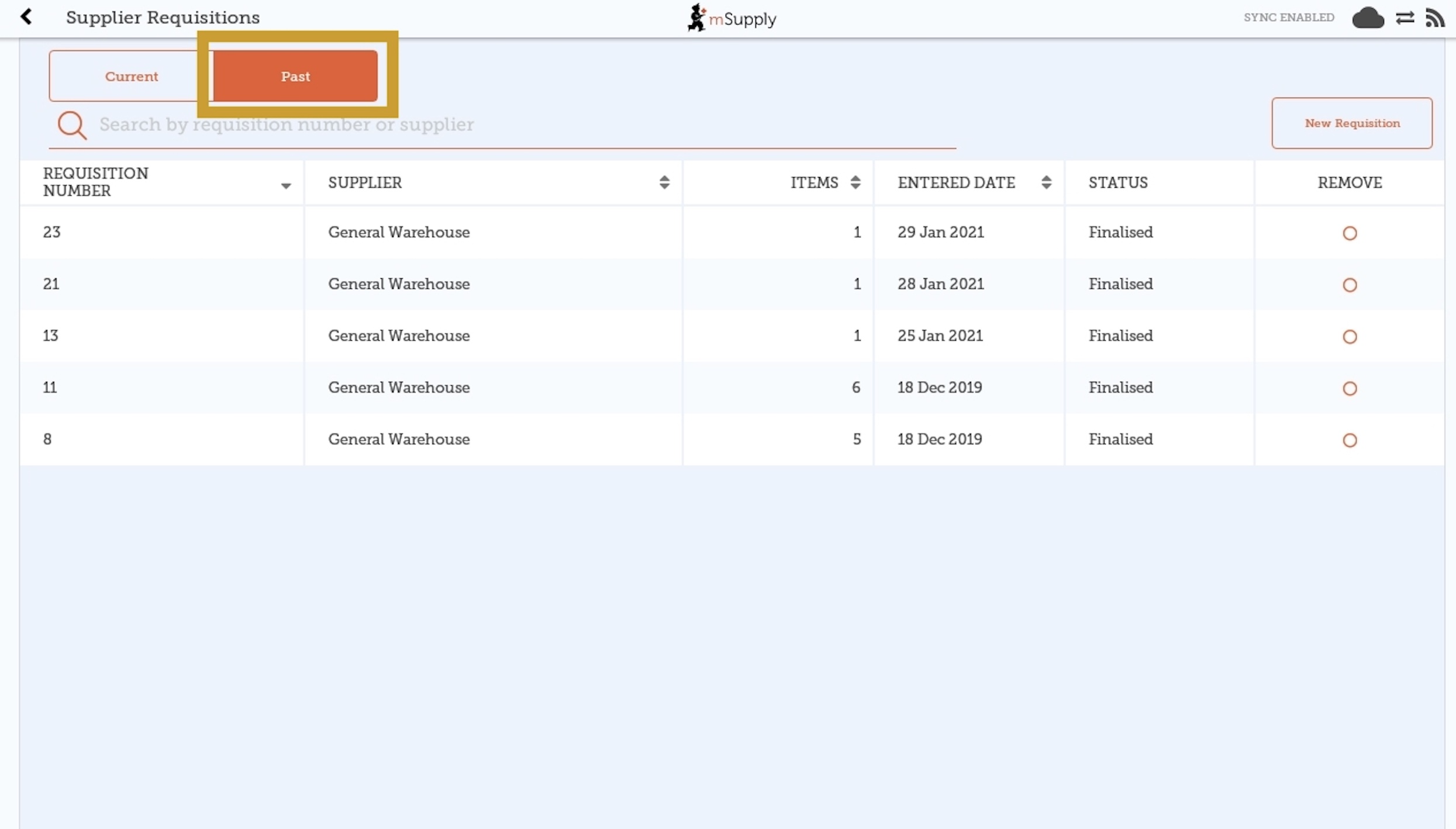
Task: Toggle remove circle for requisition 13
Action: (1350, 337)
